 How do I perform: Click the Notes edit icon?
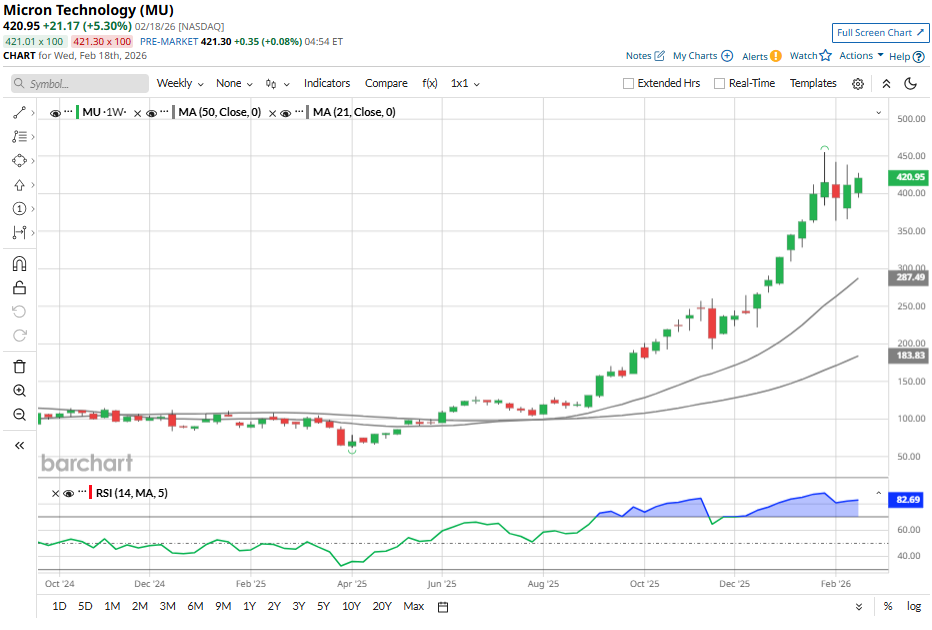(659, 56)
